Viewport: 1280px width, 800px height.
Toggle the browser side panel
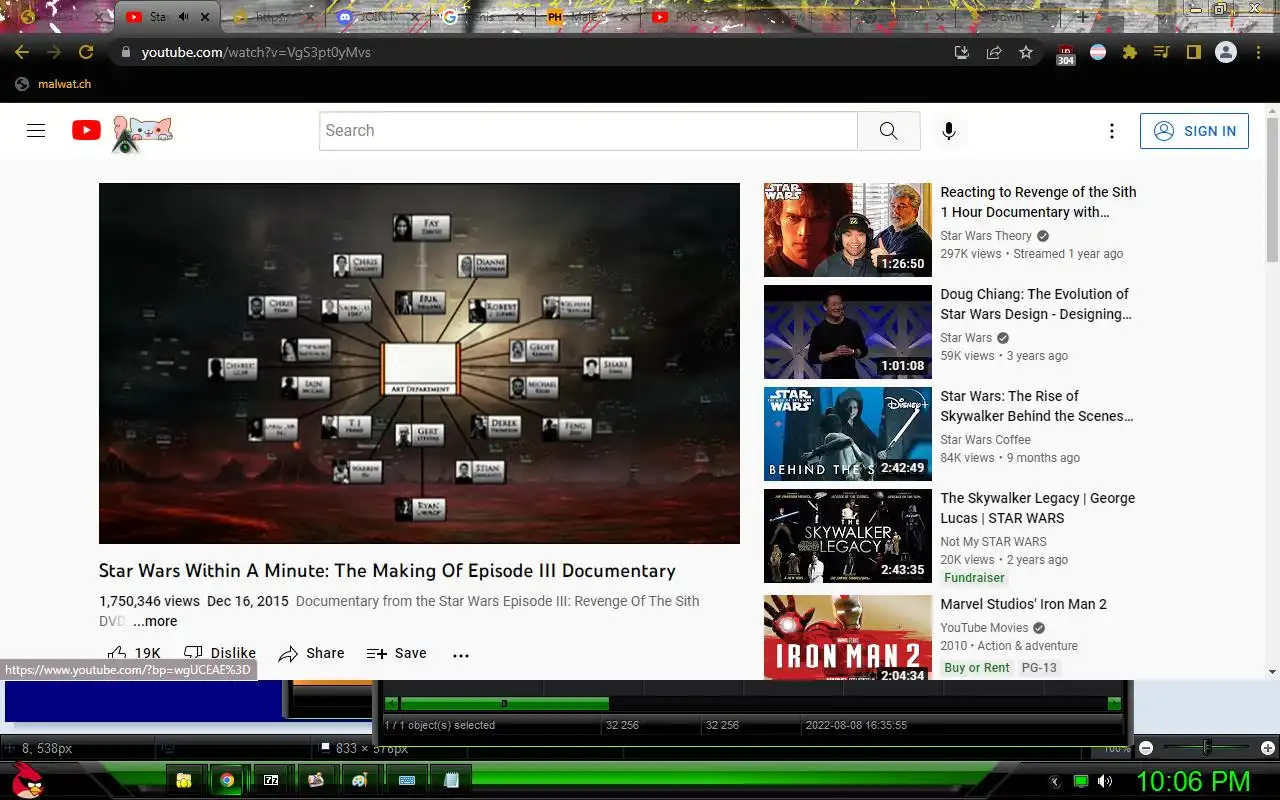[1193, 52]
